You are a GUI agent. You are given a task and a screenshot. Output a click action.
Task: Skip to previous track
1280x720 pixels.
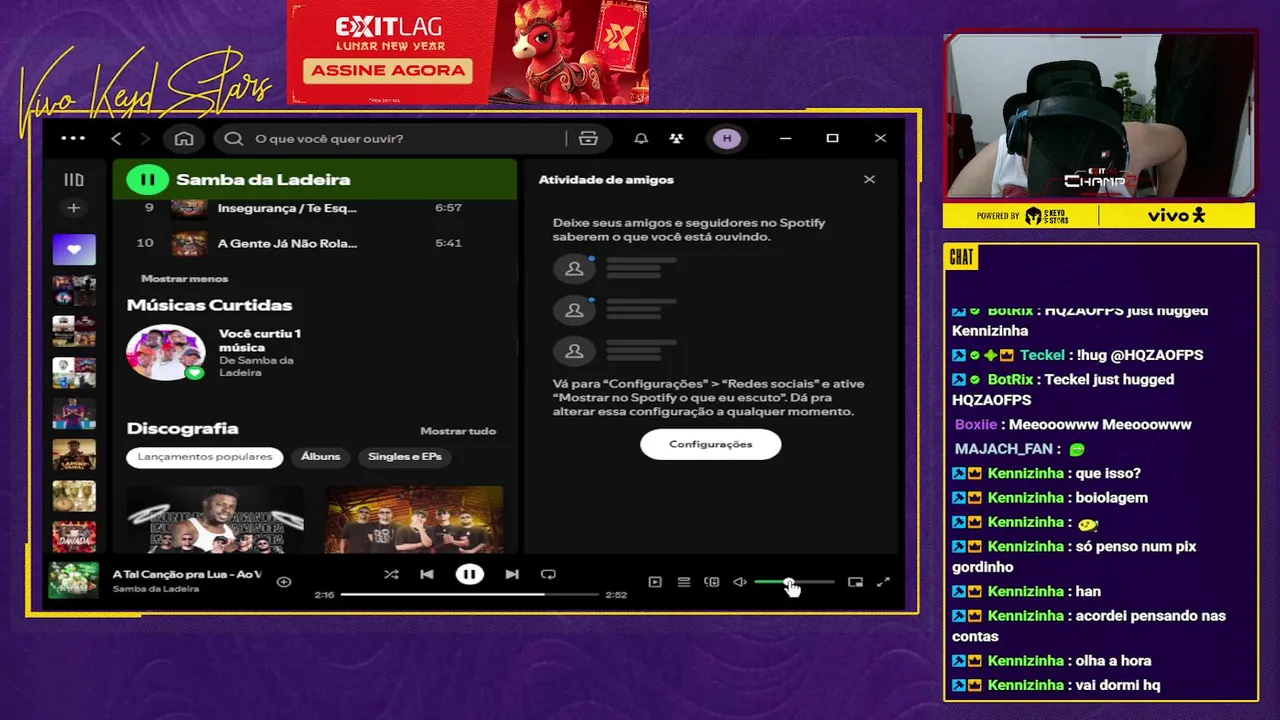click(x=427, y=575)
